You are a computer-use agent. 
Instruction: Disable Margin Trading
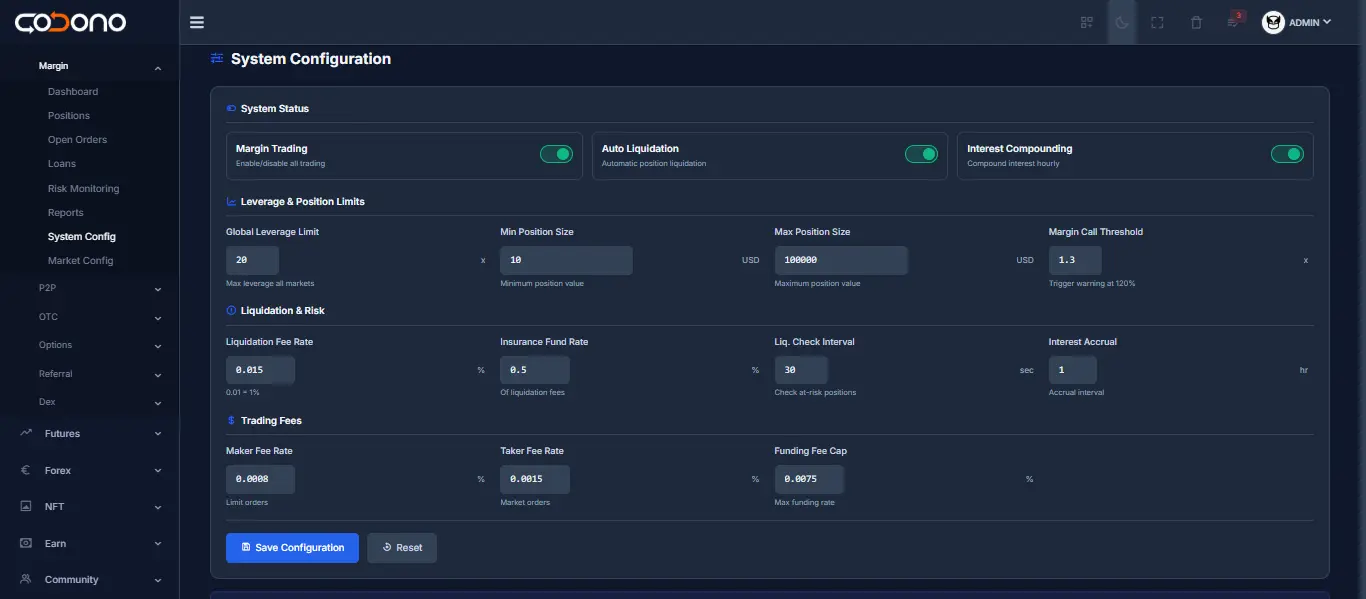point(557,154)
